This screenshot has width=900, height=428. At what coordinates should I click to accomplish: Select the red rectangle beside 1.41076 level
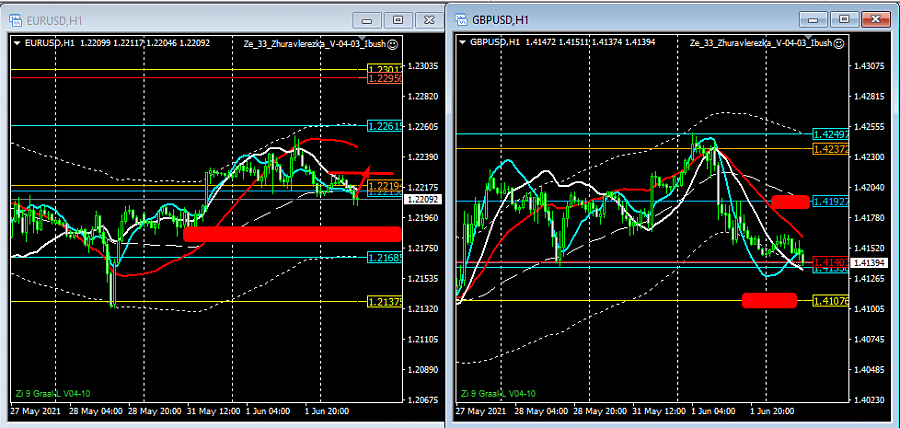(x=769, y=300)
